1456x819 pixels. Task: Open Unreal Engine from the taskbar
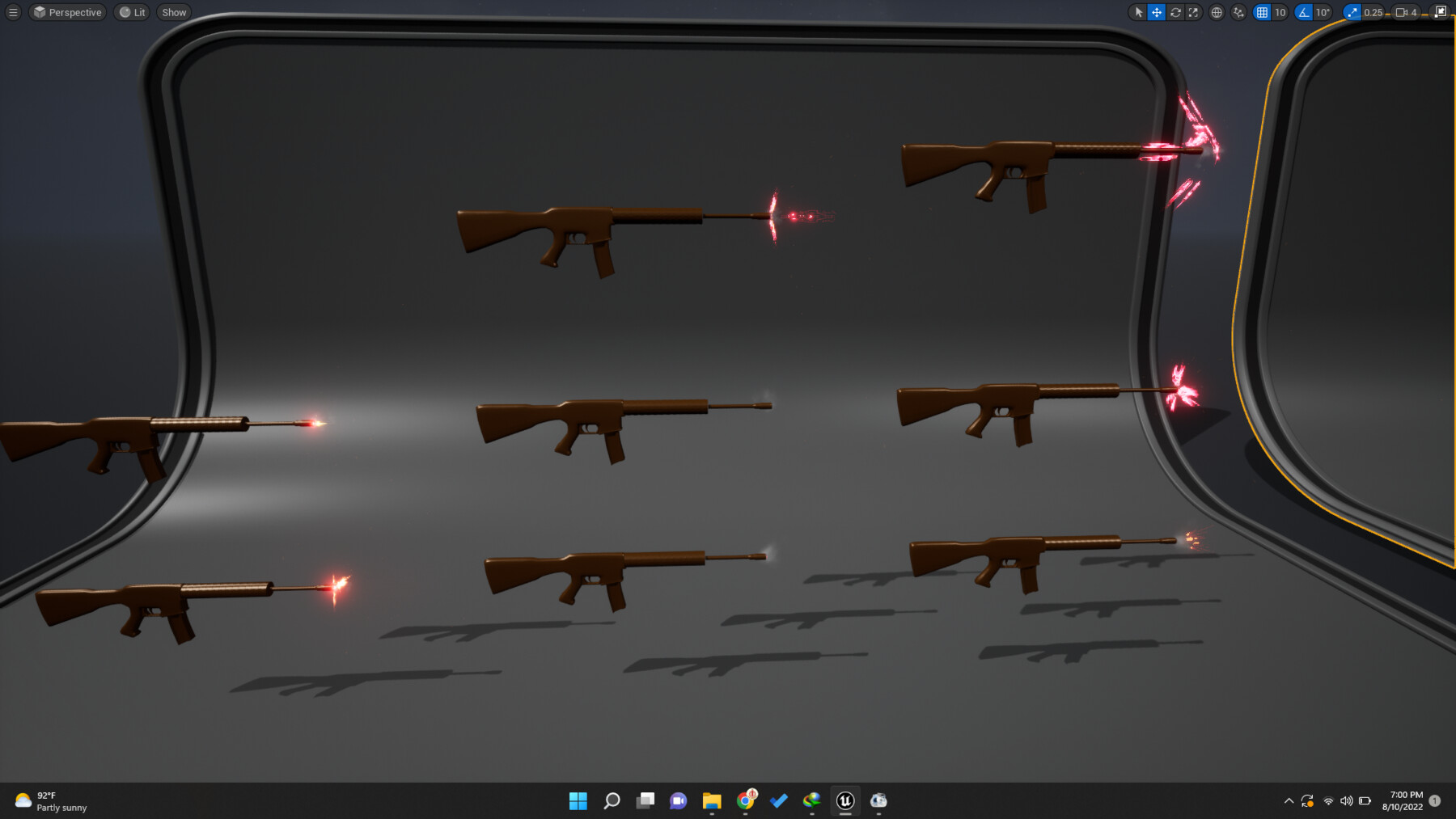pos(844,801)
